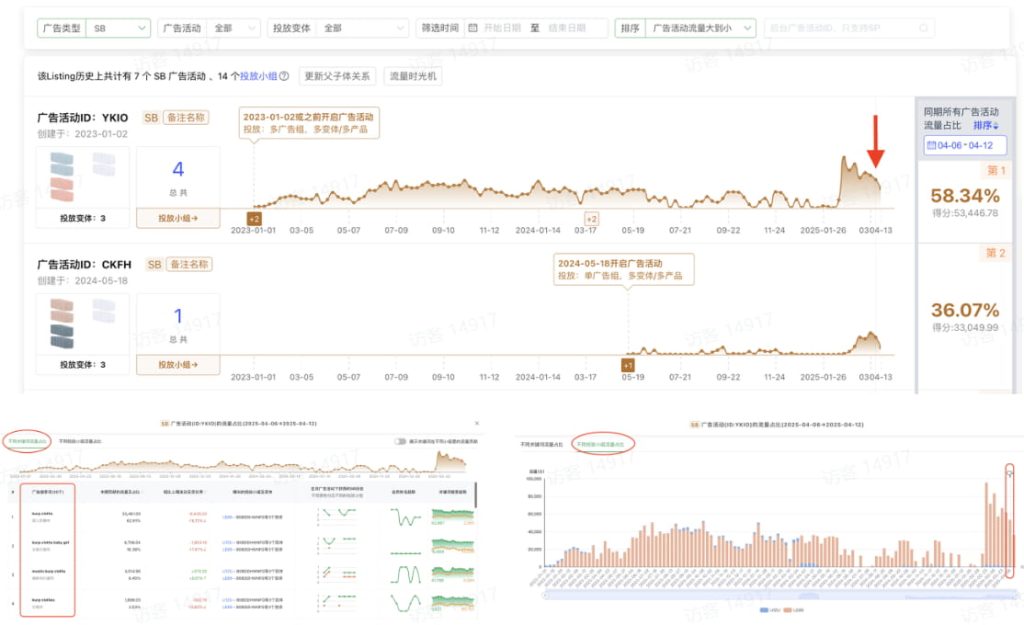Click the calendar icon in 筛选时间
This screenshot has width=1024, height=625.
point(473,28)
